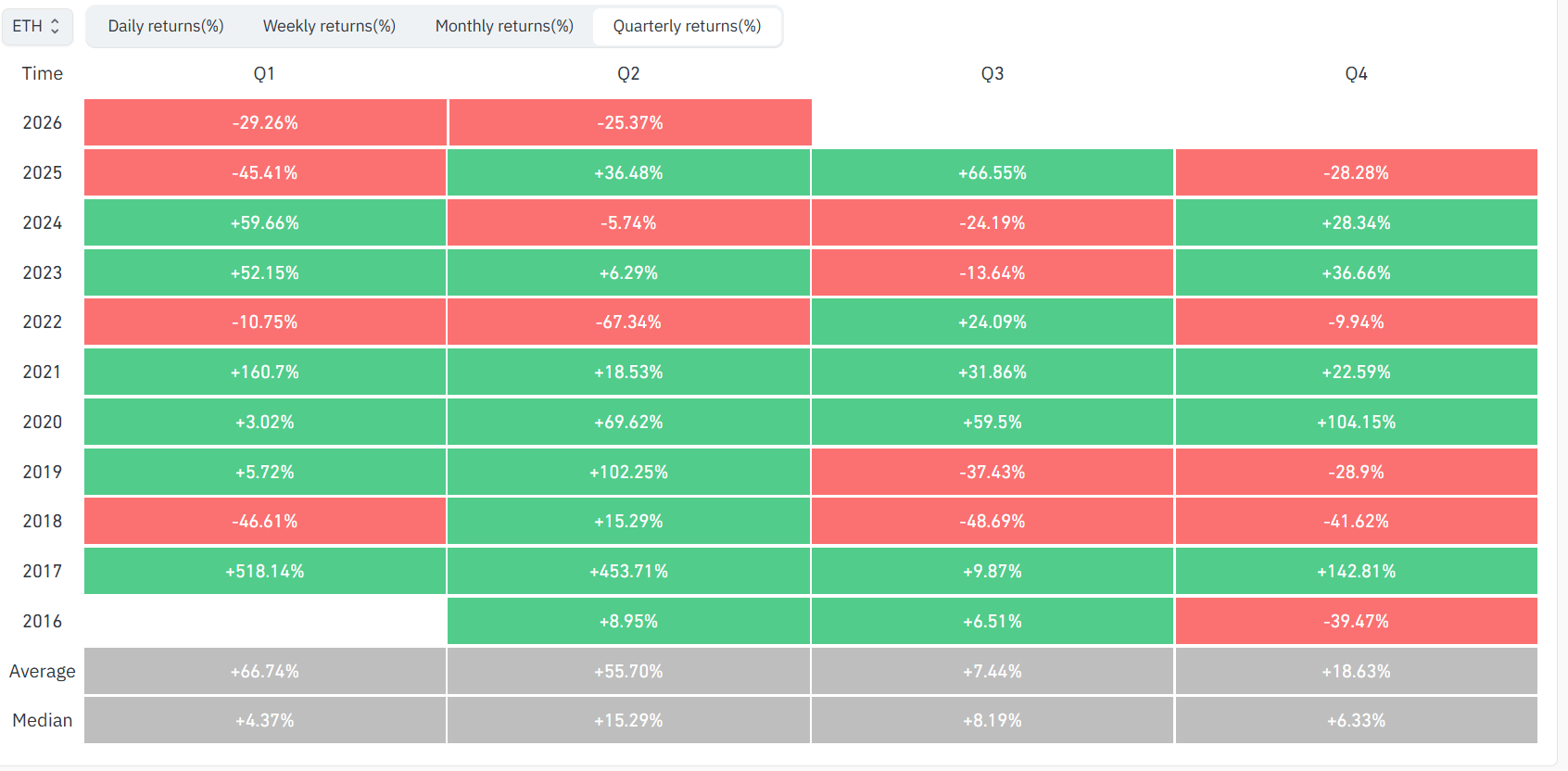This screenshot has height=771, width=1568.
Task: Click the 2026 Q1 cell showing -29.26%
Action: [x=265, y=122]
